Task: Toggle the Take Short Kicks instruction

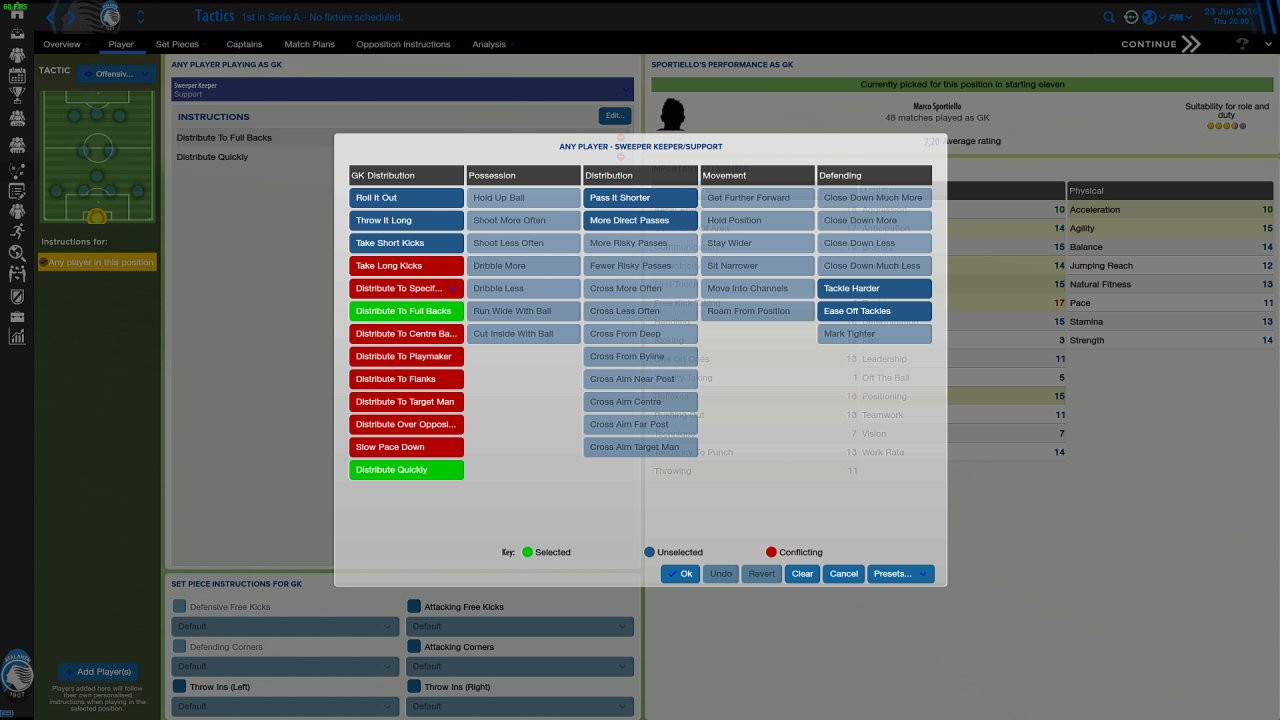Action: tap(406, 243)
